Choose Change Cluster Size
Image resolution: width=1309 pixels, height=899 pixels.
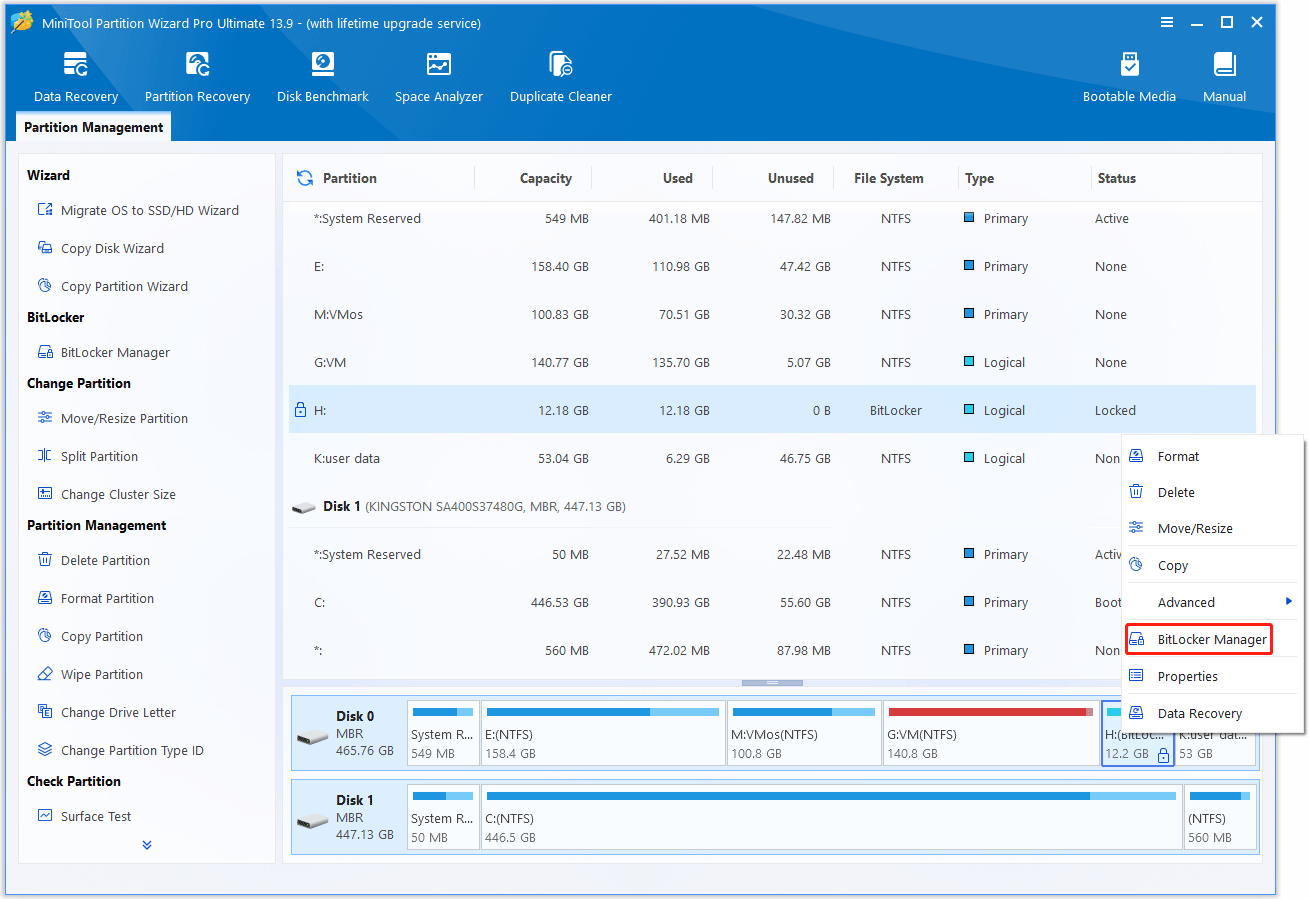(106, 494)
